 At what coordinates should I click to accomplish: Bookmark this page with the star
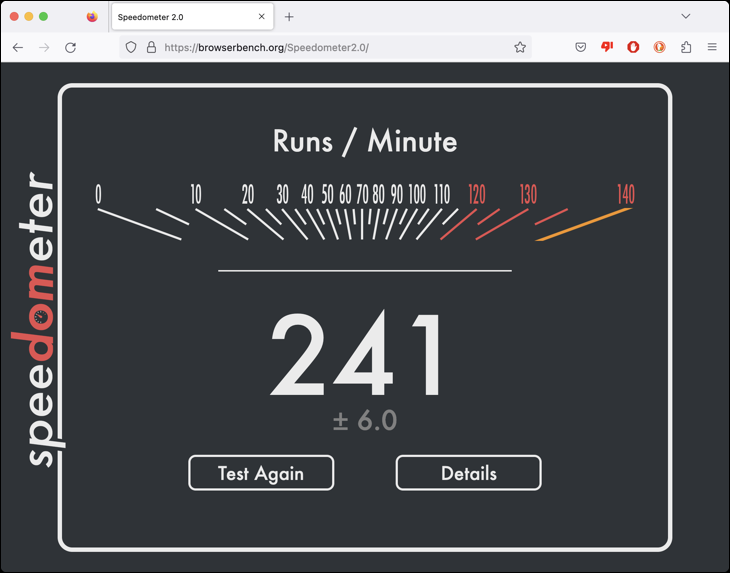pyautogui.click(x=520, y=47)
